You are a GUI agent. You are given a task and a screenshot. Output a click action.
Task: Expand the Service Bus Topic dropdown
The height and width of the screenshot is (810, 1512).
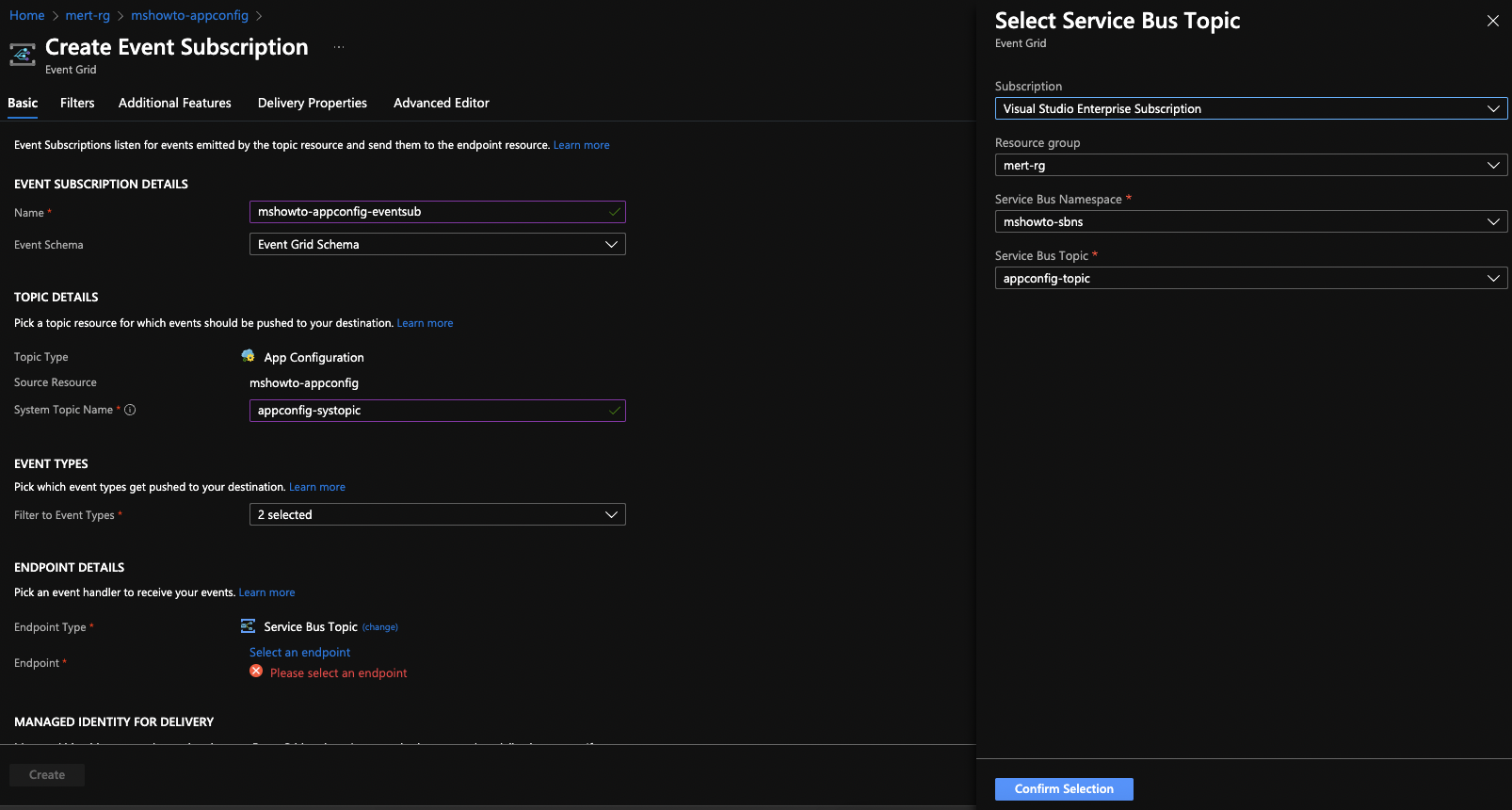1251,278
